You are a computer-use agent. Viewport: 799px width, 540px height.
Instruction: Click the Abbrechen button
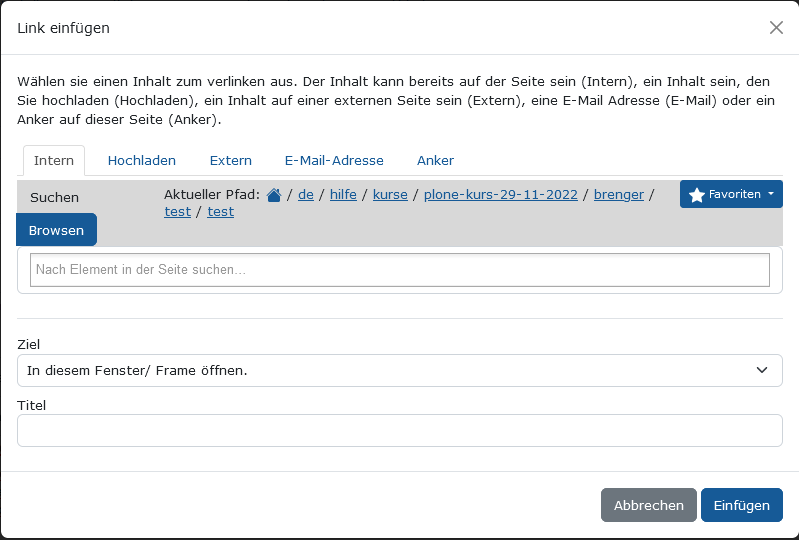(648, 505)
